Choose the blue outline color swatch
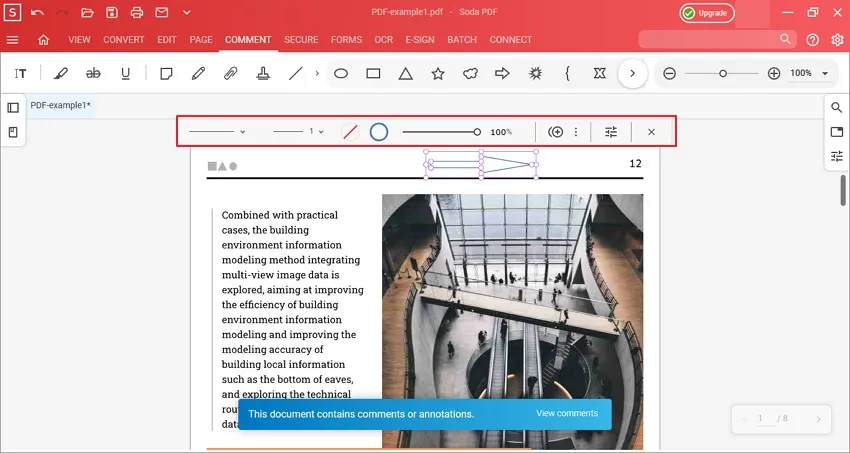Image resolution: width=850 pixels, height=453 pixels. point(379,132)
